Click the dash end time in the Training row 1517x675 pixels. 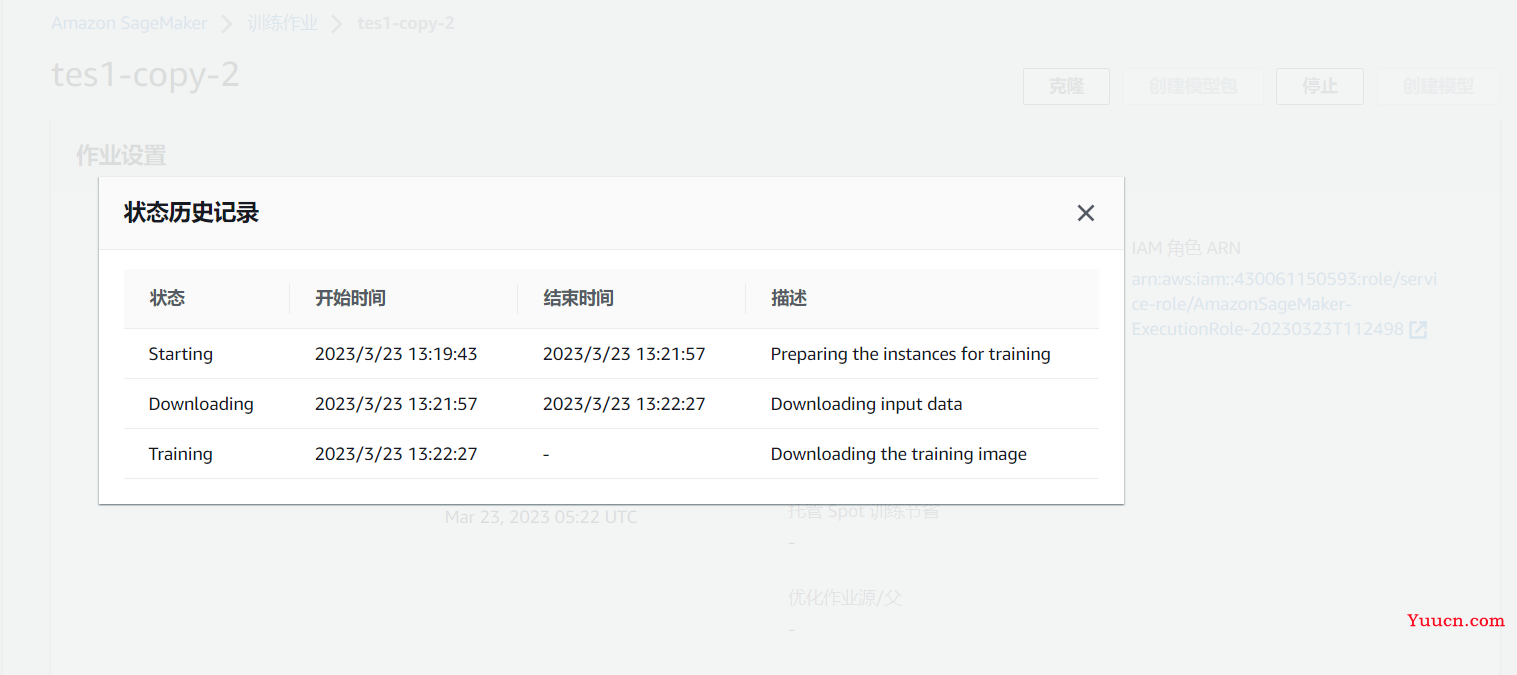tap(546, 454)
